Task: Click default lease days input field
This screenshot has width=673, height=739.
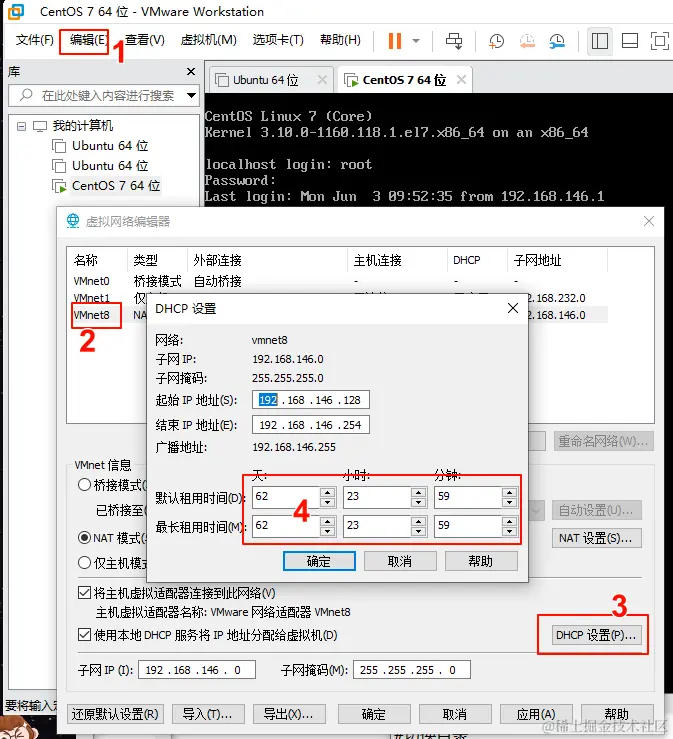Action: [287, 497]
